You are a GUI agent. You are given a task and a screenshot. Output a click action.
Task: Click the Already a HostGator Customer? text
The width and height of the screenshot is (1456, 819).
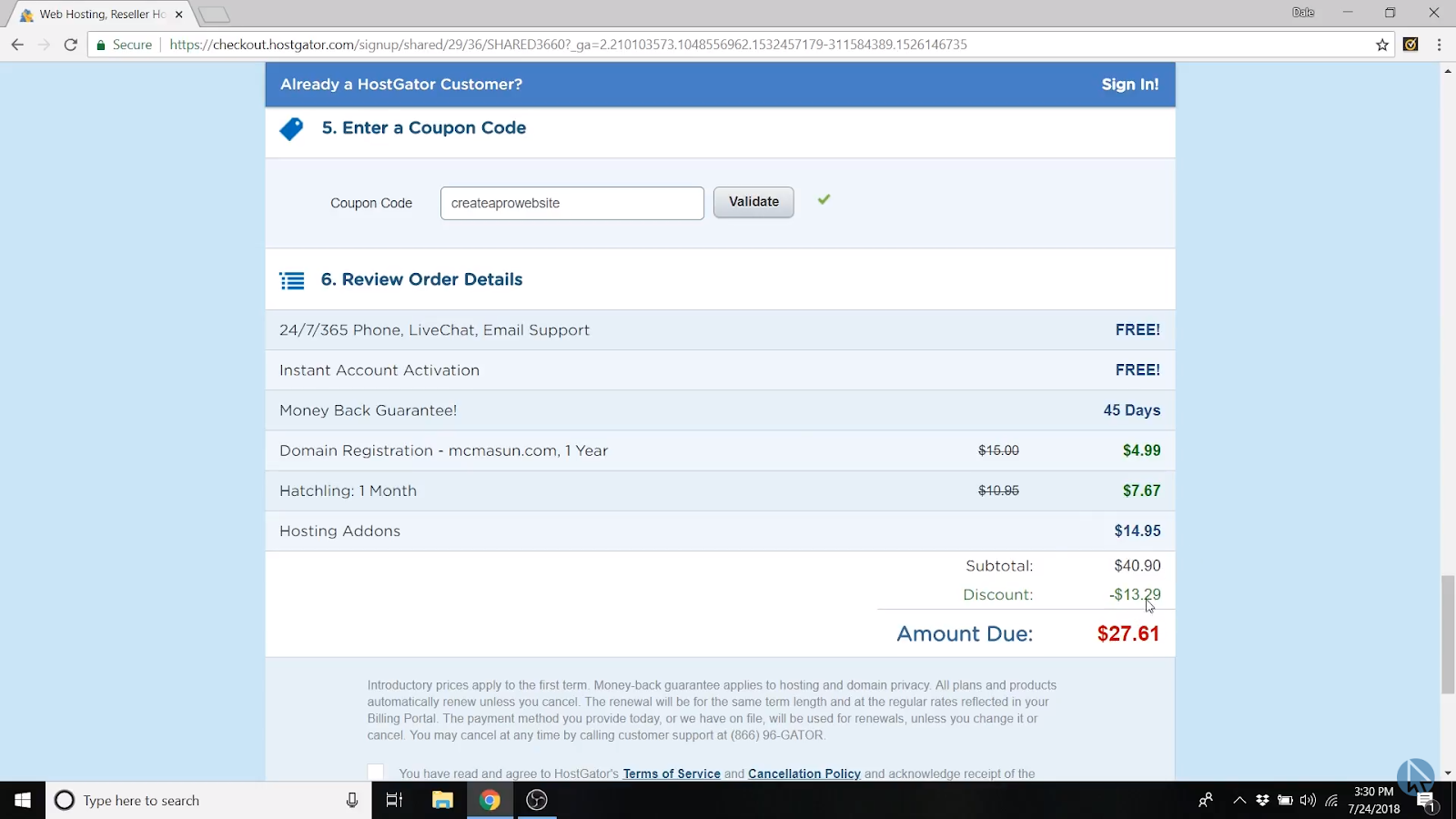pyautogui.click(x=401, y=85)
